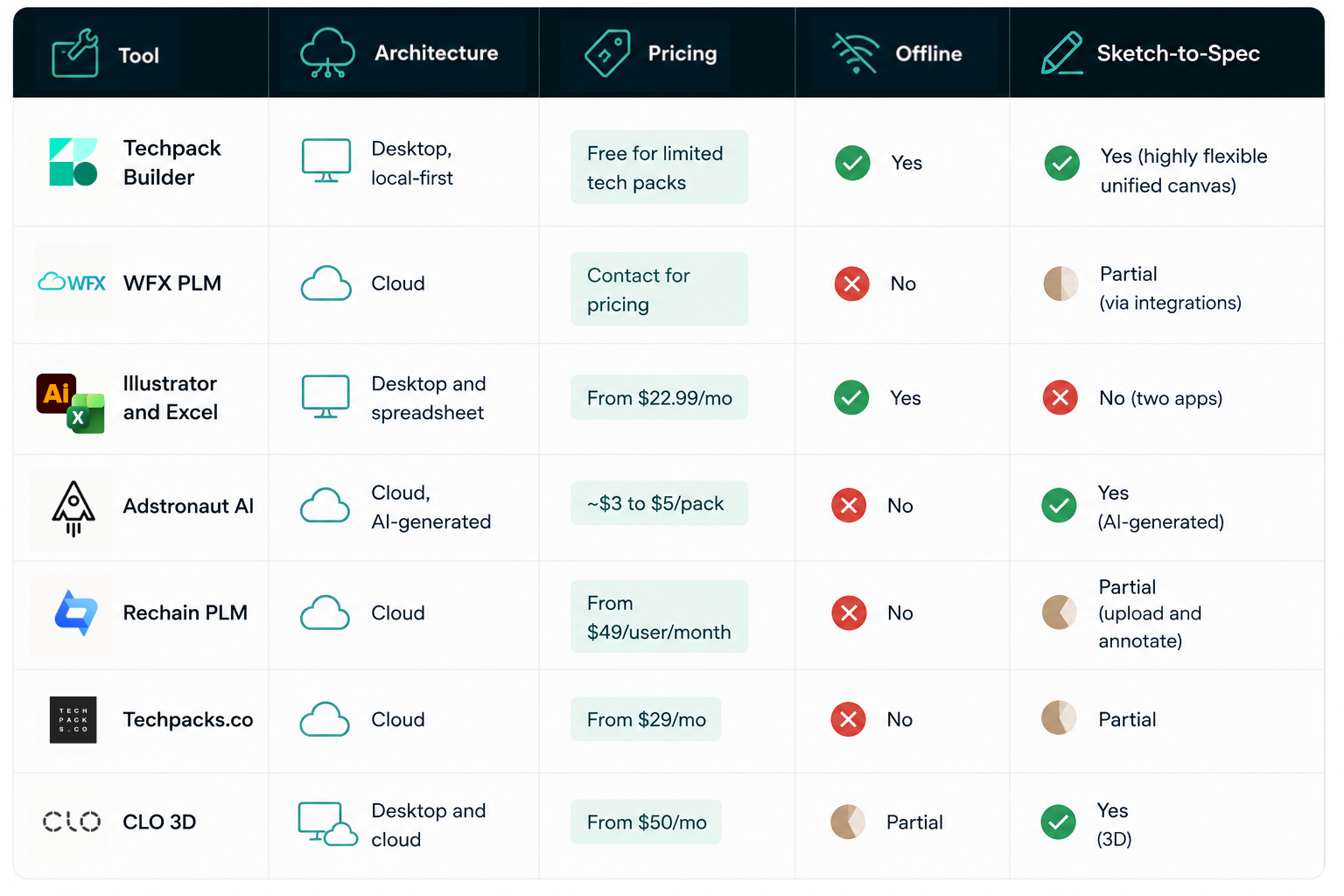Click the 'Techpack Builder' tool name
1344x896 pixels.
tap(171, 163)
